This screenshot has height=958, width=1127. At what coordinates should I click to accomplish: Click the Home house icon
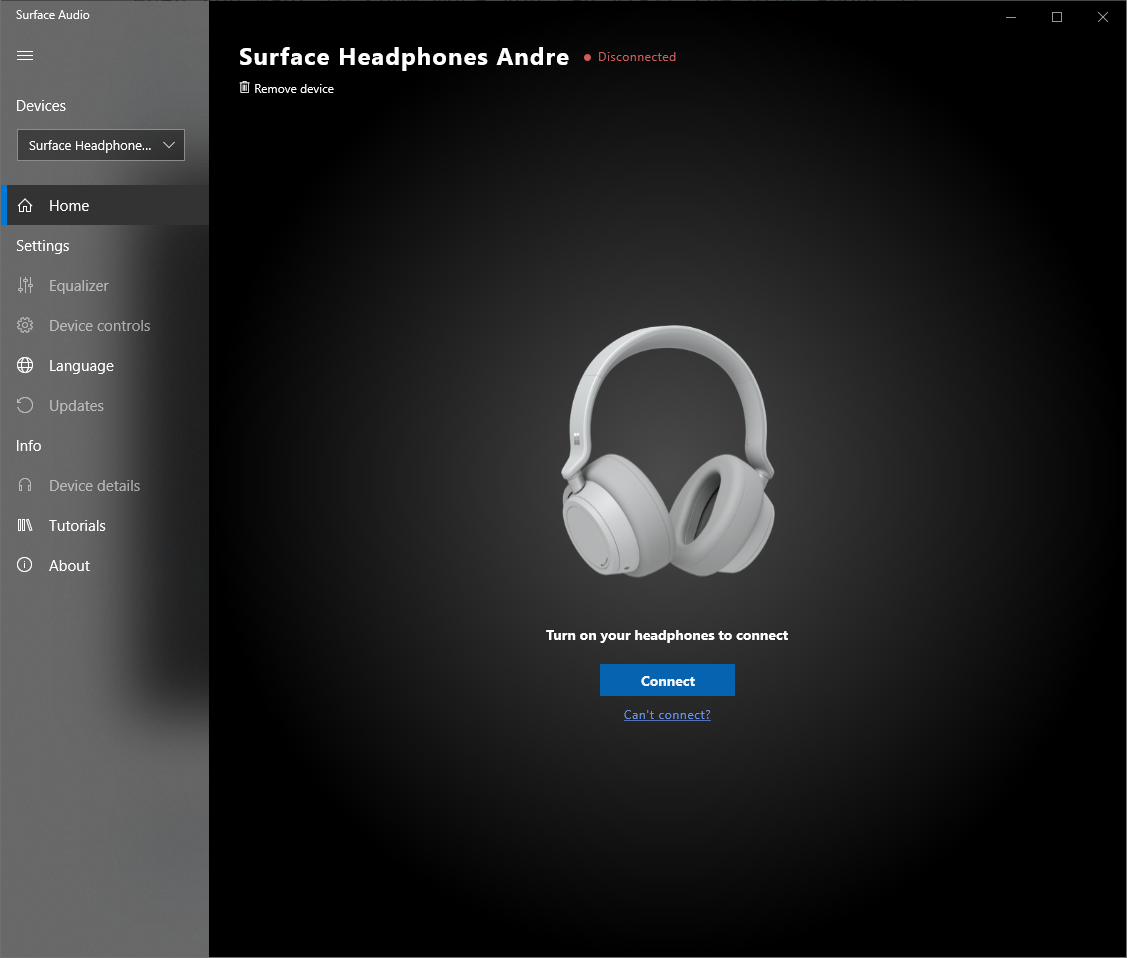26,206
